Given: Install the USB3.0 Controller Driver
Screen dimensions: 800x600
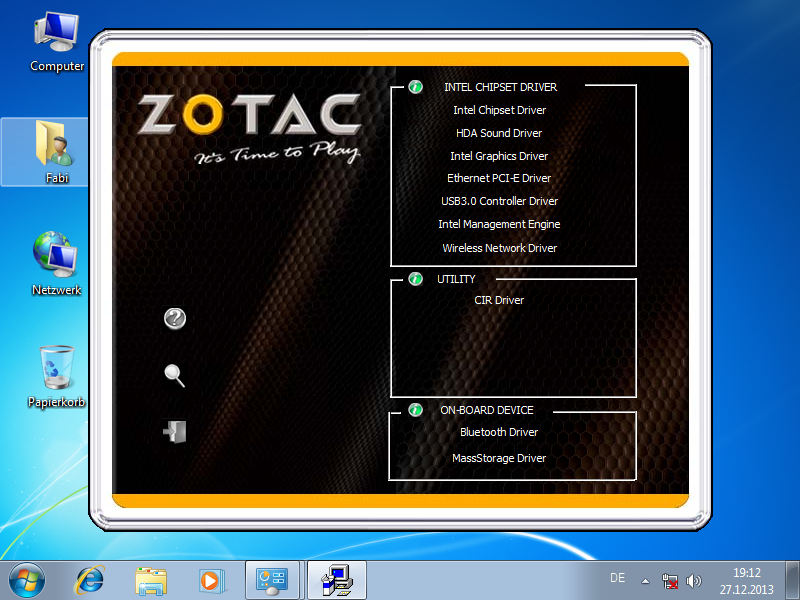Looking at the screenshot, I should click(499, 201).
